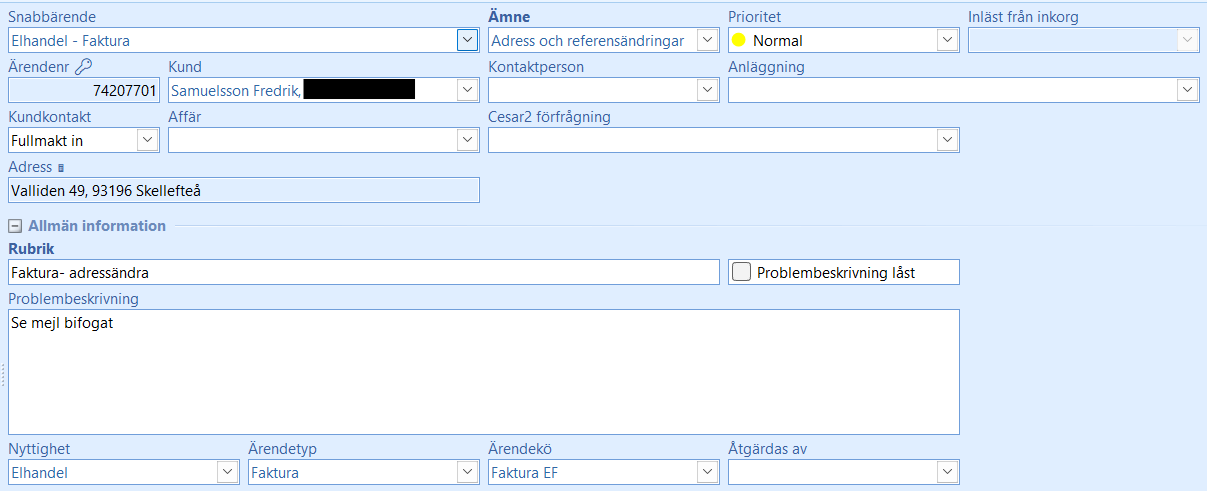Open the Kundkontakt dropdown showing Fullmakt in
Viewport: 1207px width, 491px height.
pos(147,140)
